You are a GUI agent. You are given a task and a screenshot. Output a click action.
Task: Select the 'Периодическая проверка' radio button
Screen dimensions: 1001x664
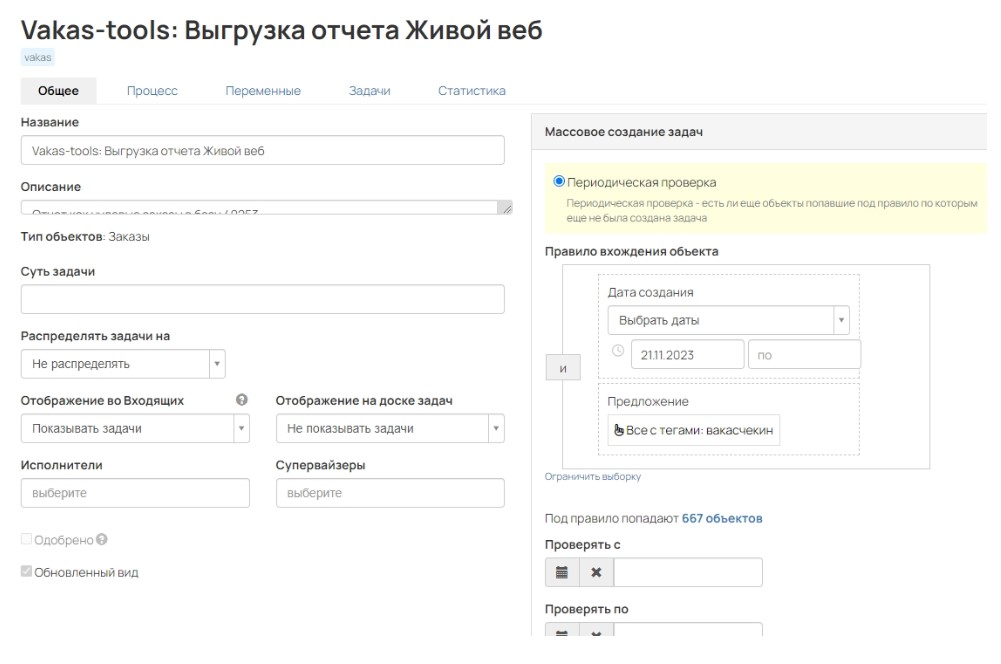559,182
